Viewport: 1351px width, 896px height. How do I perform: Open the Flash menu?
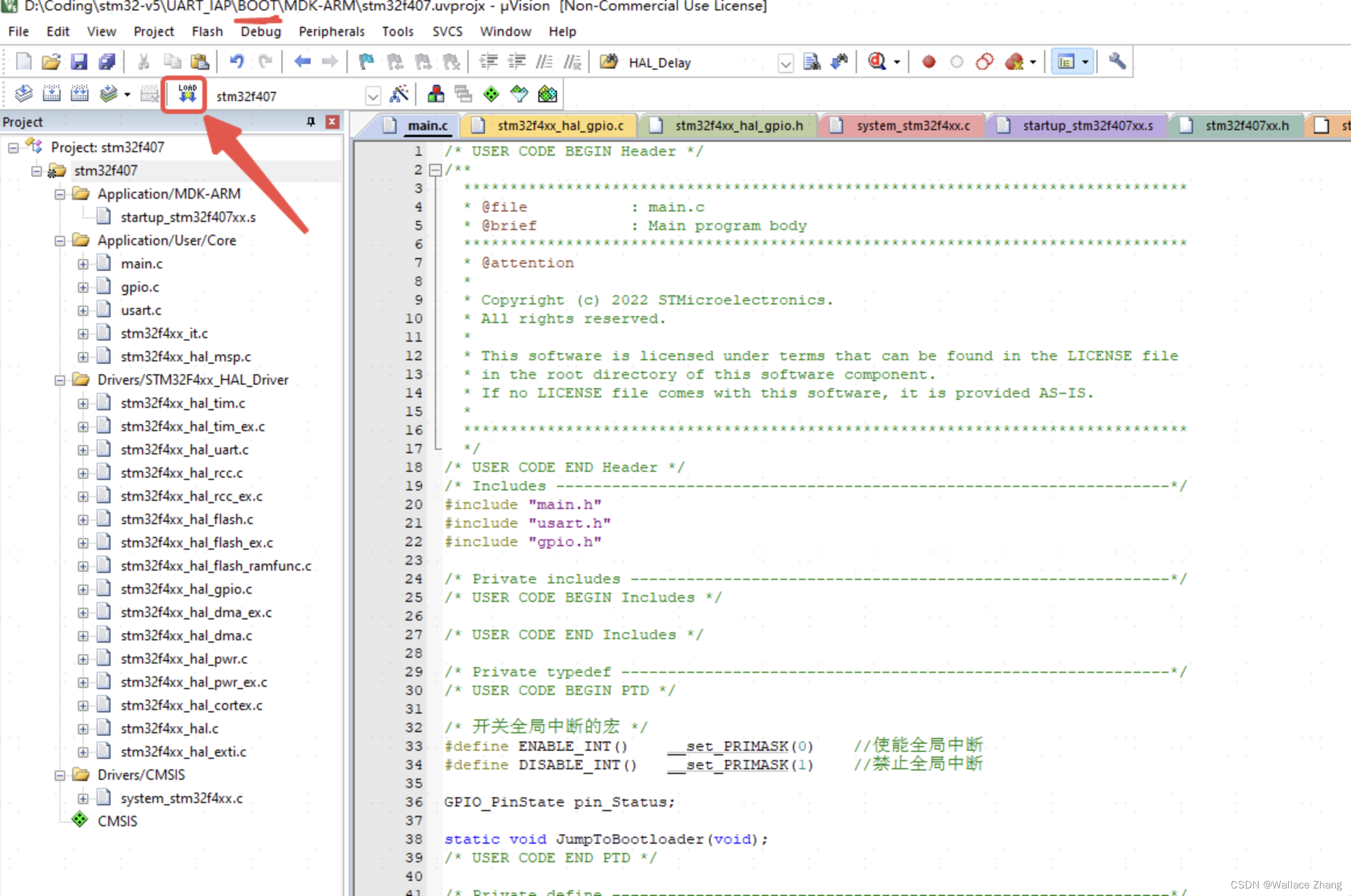[x=207, y=31]
